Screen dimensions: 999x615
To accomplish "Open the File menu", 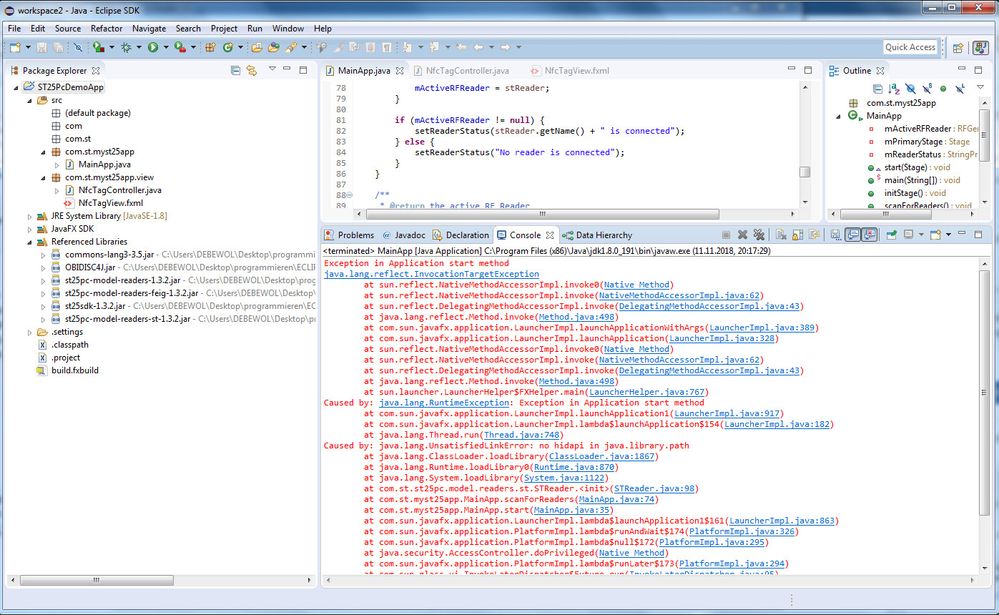I will [14, 29].
